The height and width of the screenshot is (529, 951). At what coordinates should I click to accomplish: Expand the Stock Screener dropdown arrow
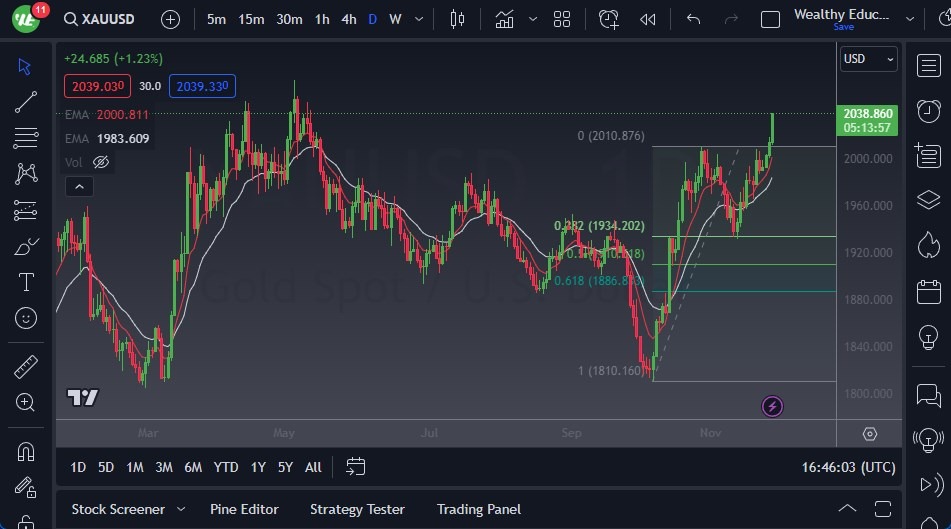coord(181,509)
